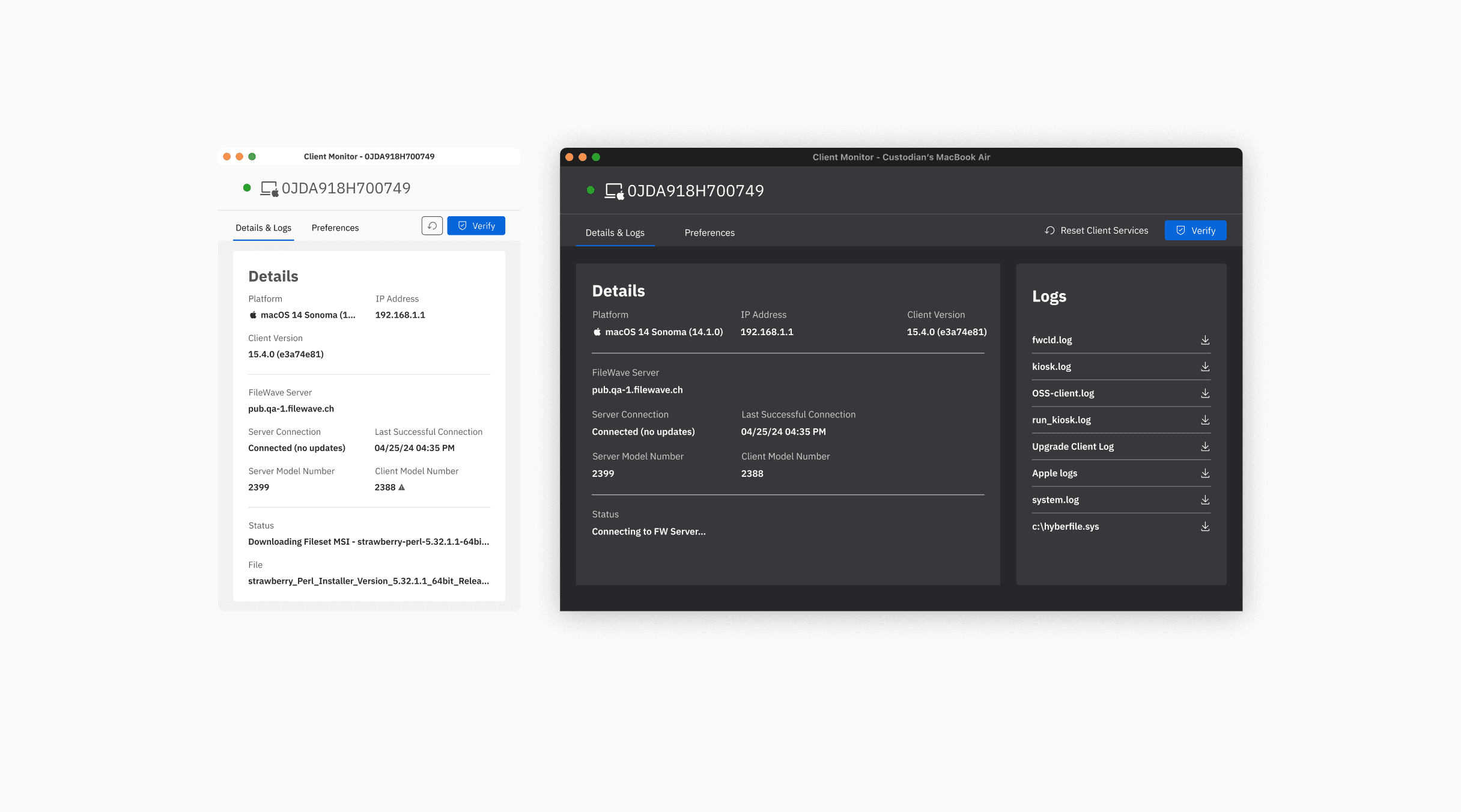Image resolution: width=1461 pixels, height=812 pixels.
Task: Download the system.log file
Action: point(1205,500)
